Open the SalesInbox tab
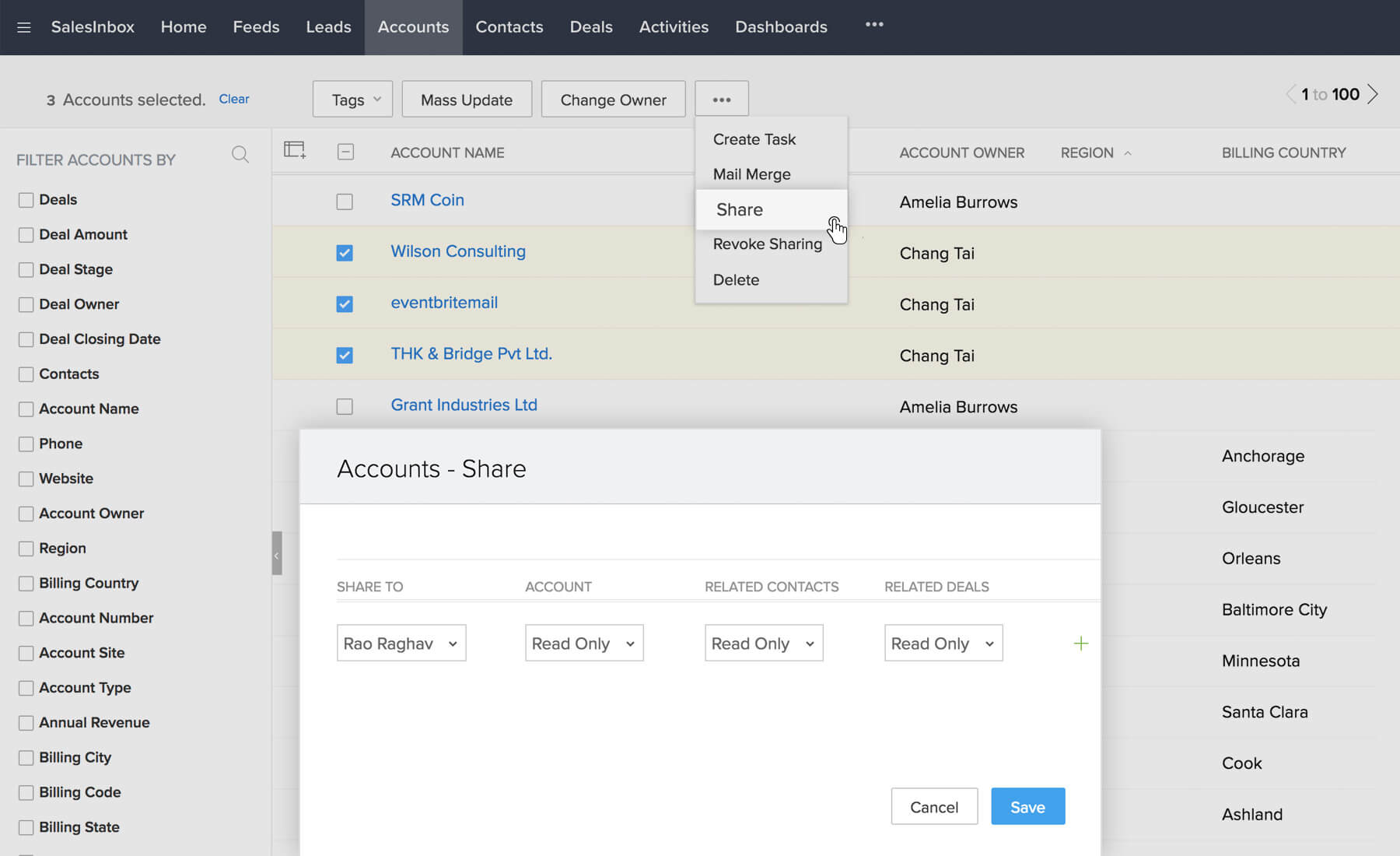Screen dimensions: 1400x856 pyautogui.click(x=93, y=27)
